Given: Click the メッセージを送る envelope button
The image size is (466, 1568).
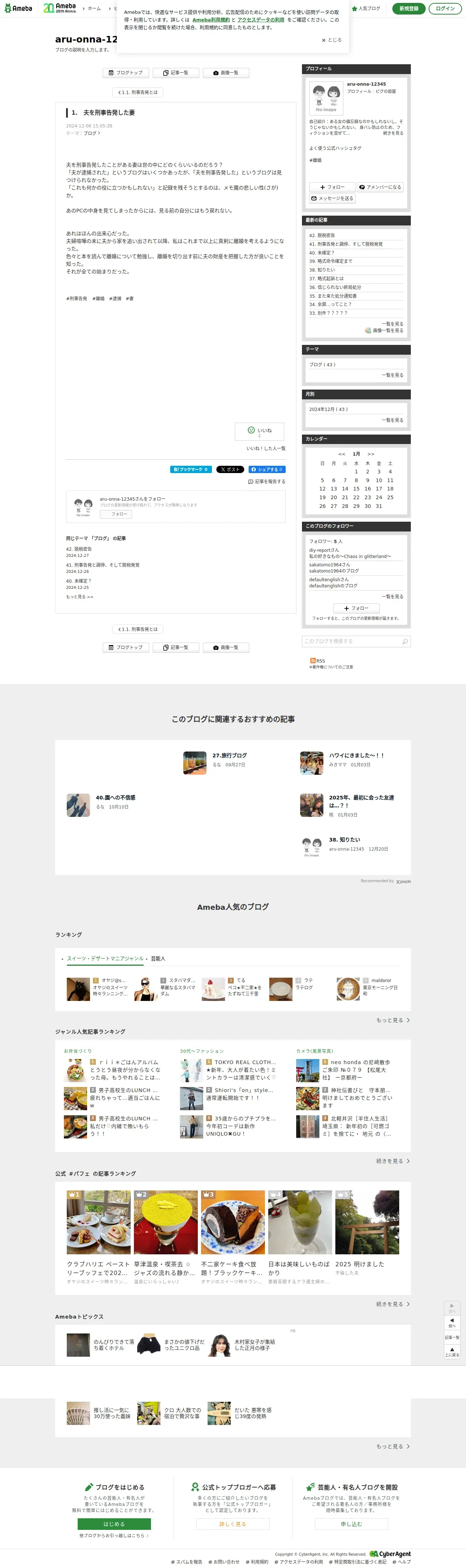Looking at the screenshot, I should (x=332, y=199).
